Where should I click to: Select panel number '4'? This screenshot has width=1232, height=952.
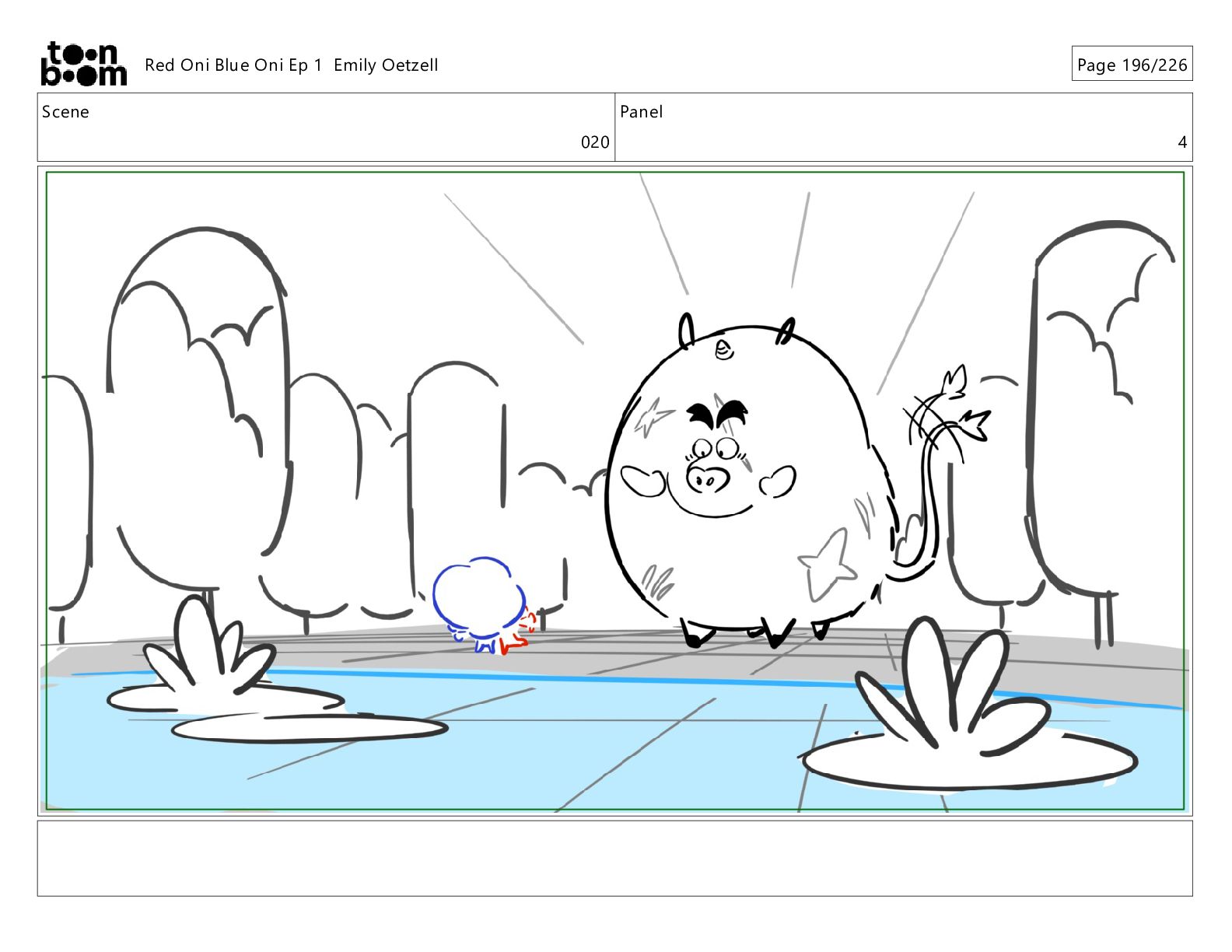tap(1182, 142)
